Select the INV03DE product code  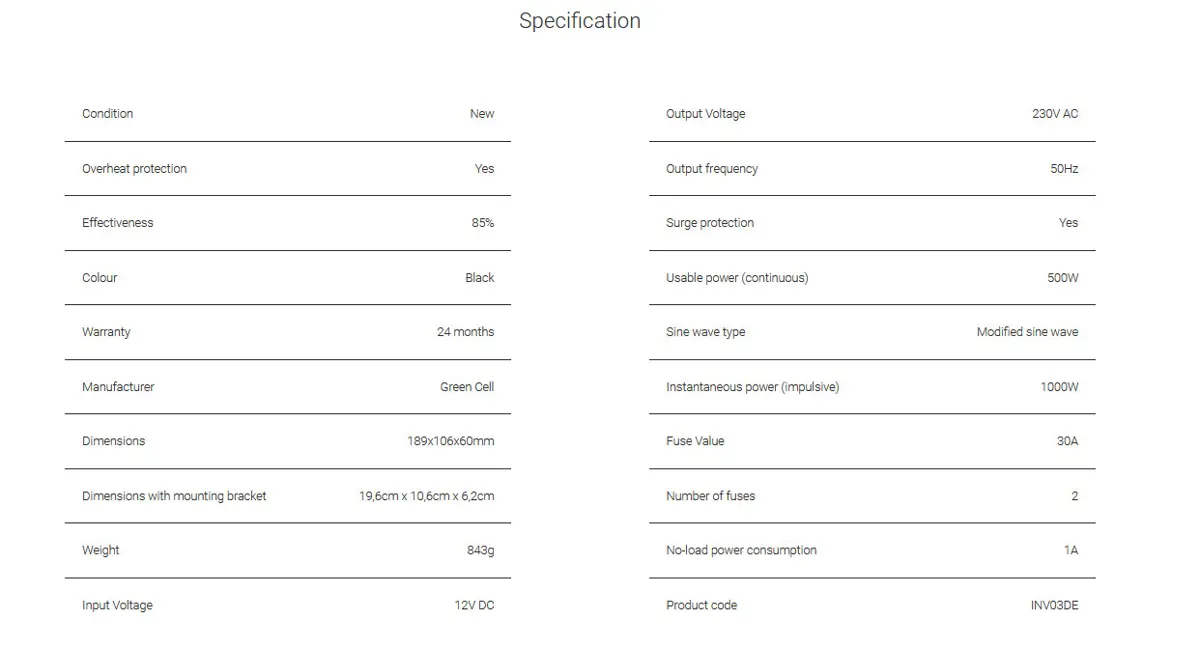1054,605
